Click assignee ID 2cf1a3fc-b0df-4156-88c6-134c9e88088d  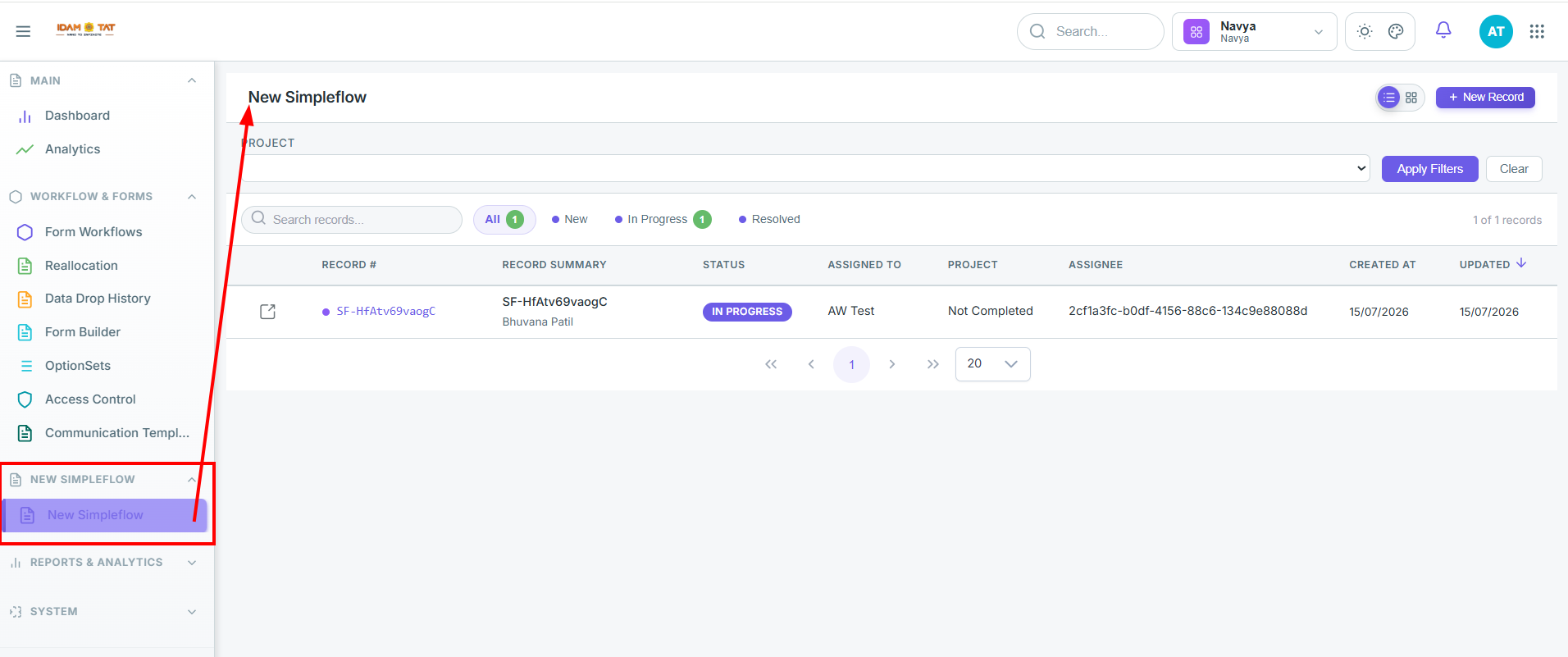point(1187,311)
